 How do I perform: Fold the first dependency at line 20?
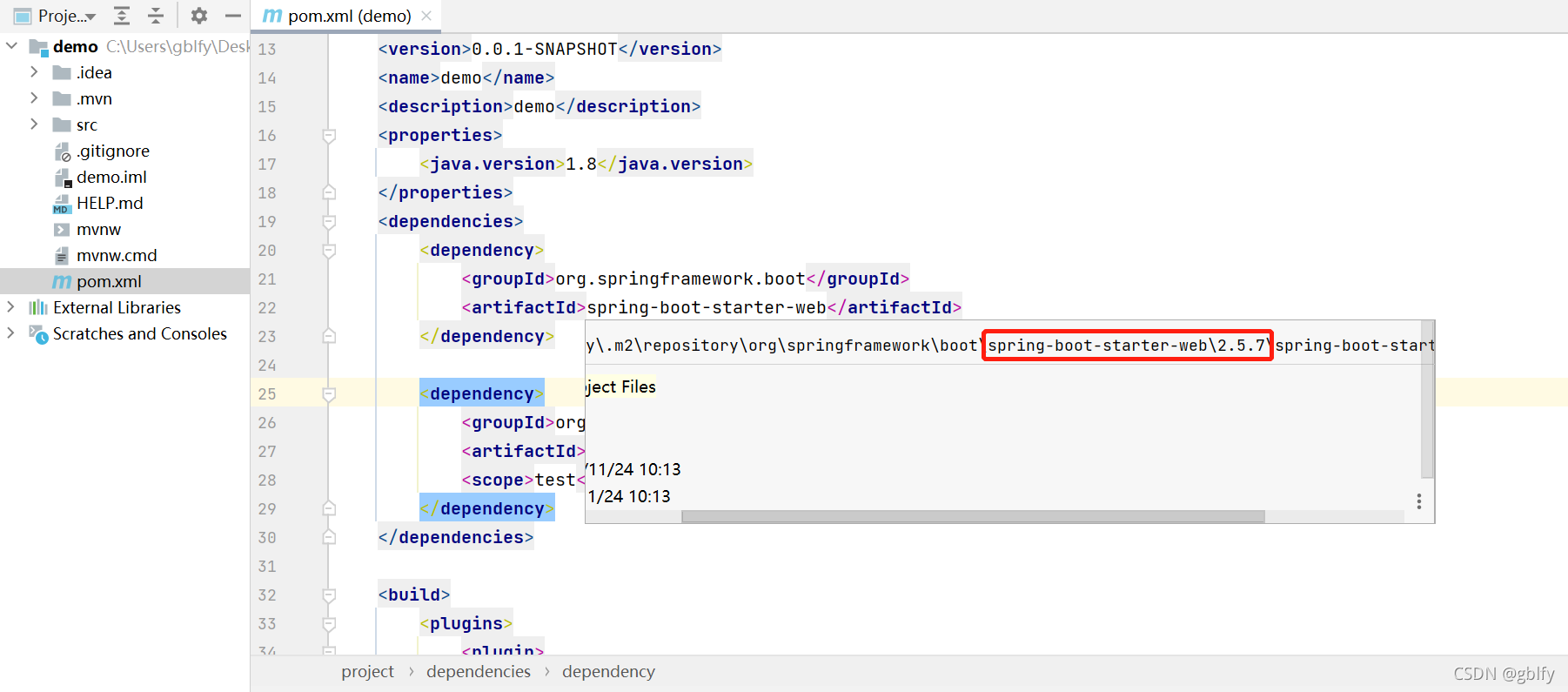(329, 250)
